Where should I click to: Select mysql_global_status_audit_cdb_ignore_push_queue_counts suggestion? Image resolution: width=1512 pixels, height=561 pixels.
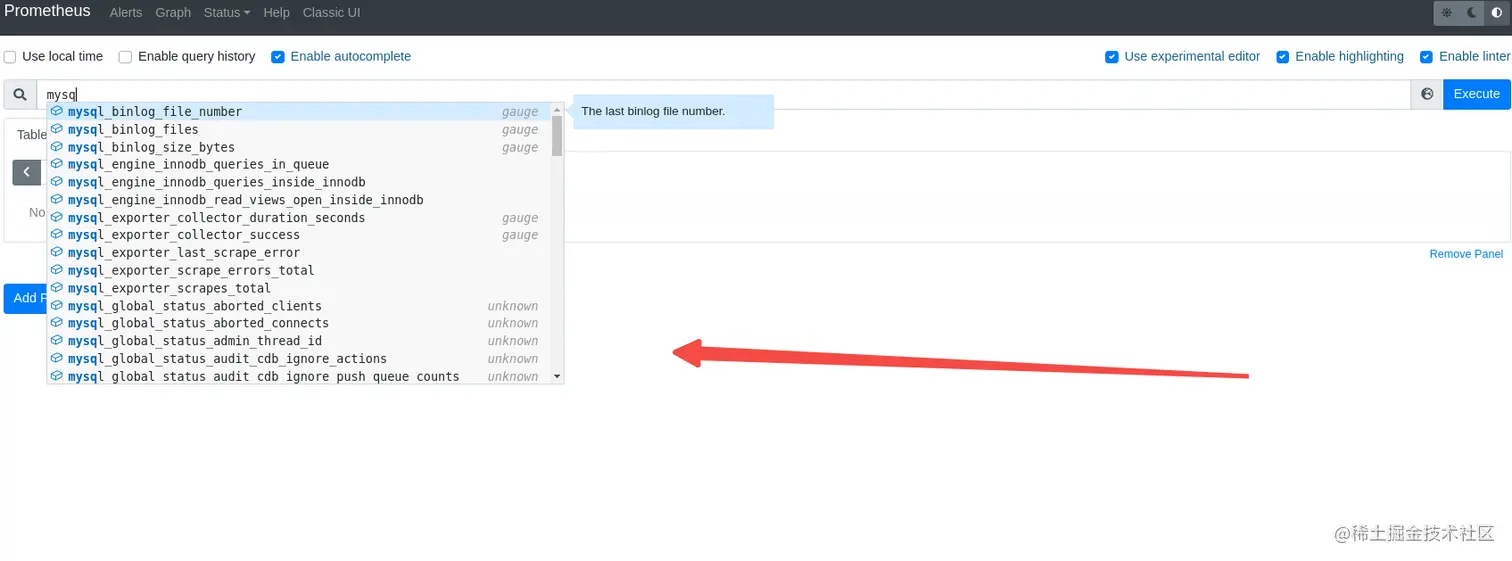tap(299, 376)
